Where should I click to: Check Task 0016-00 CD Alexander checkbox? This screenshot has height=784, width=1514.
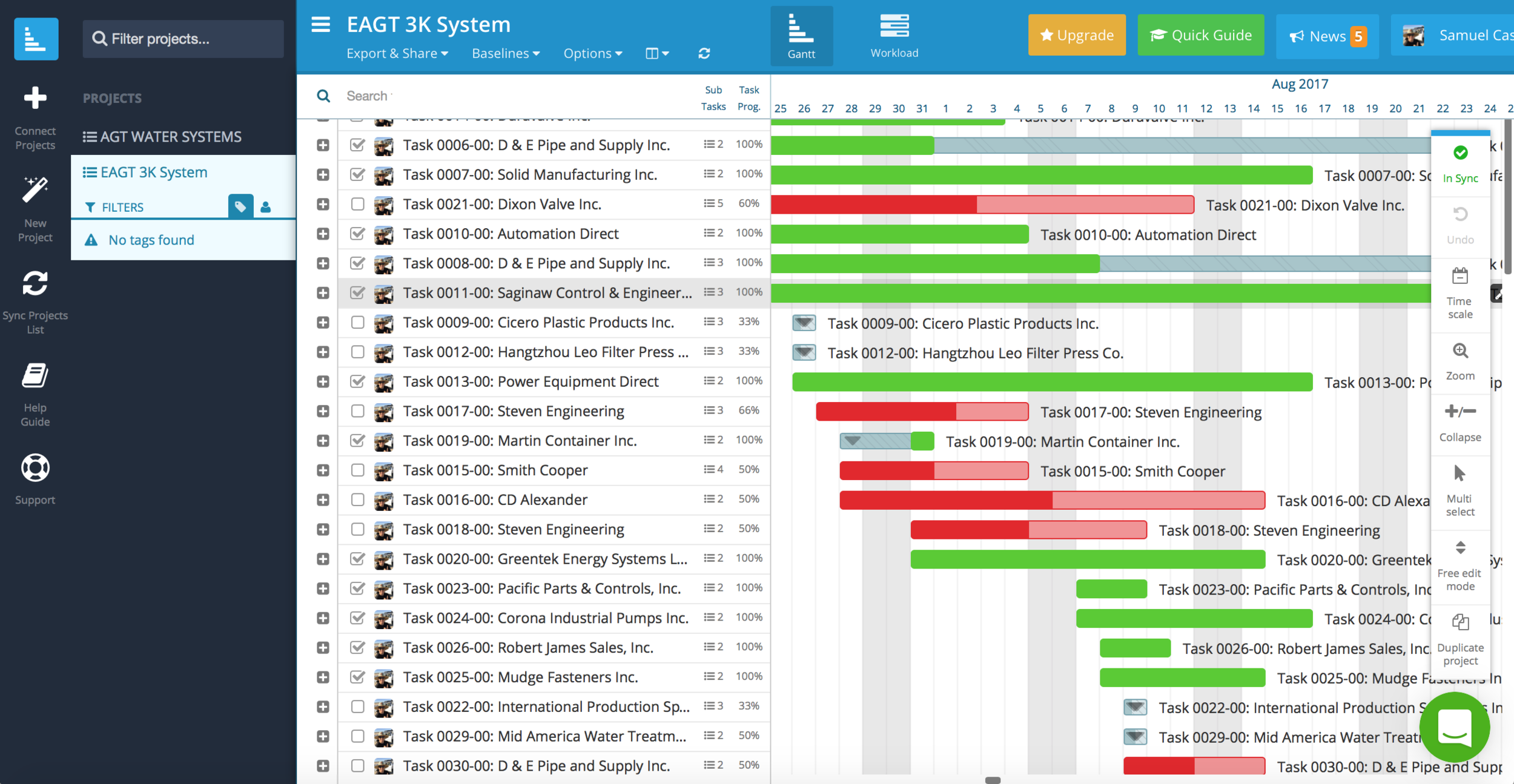[357, 499]
